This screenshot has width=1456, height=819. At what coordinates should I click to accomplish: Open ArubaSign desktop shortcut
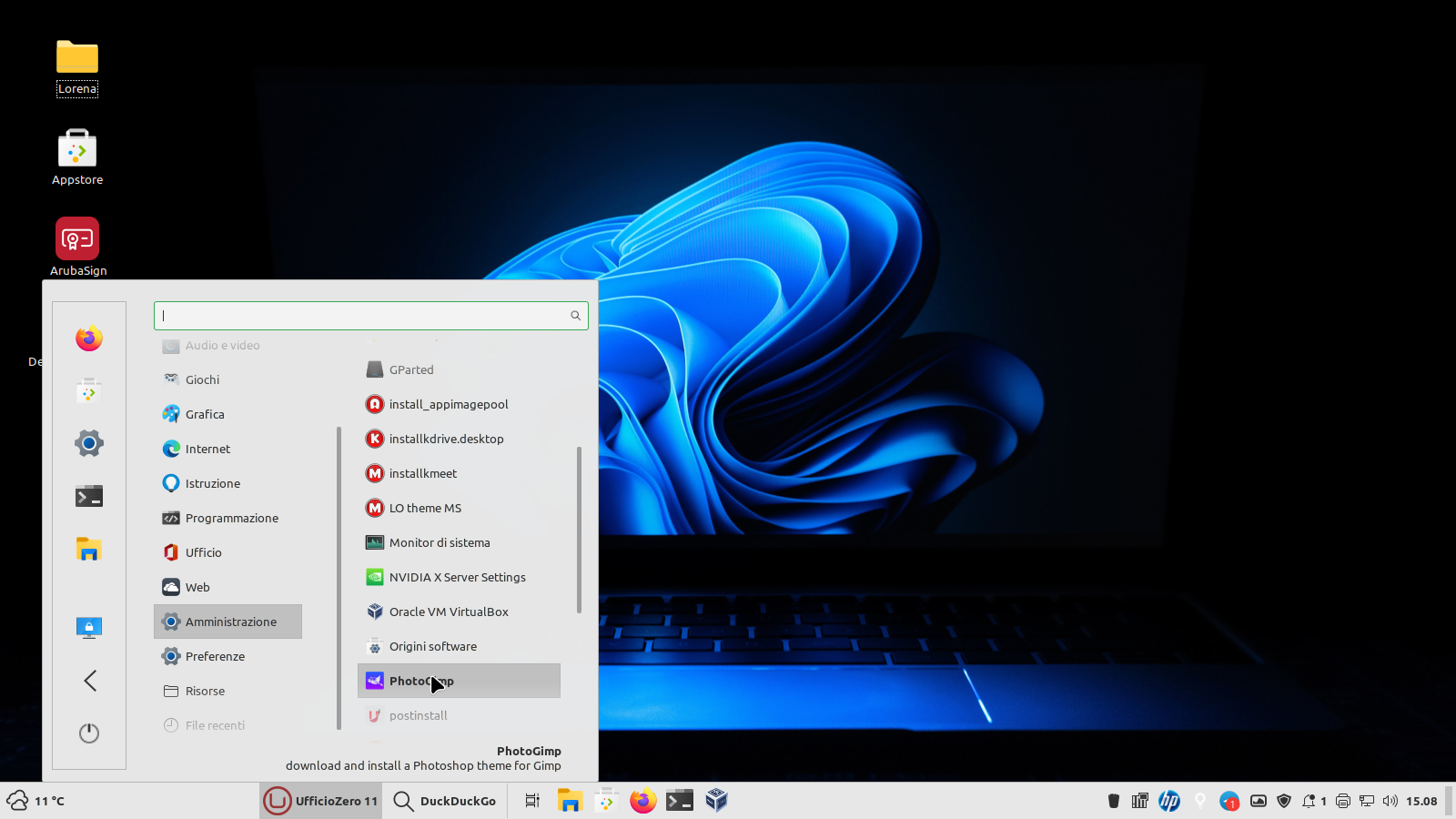(x=78, y=247)
